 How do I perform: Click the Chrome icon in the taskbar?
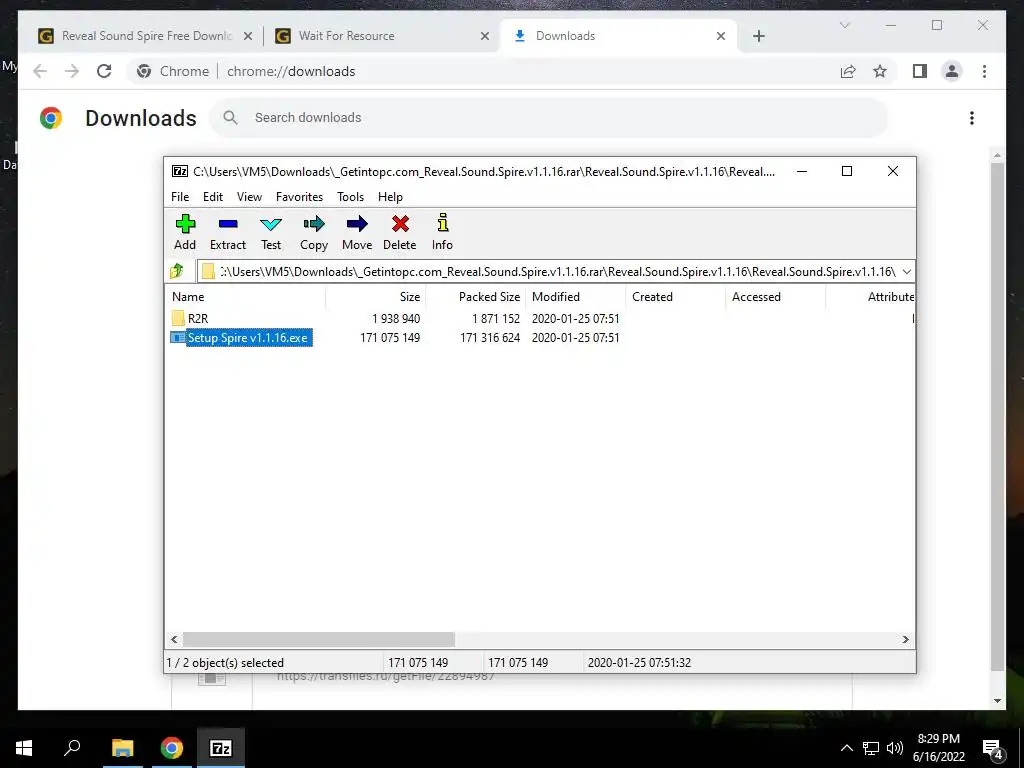[172, 748]
